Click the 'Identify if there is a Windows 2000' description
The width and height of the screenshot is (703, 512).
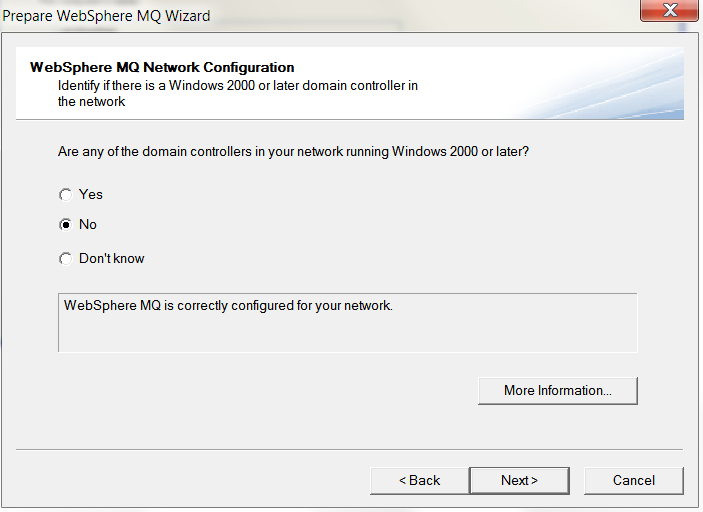pyautogui.click(x=238, y=93)
